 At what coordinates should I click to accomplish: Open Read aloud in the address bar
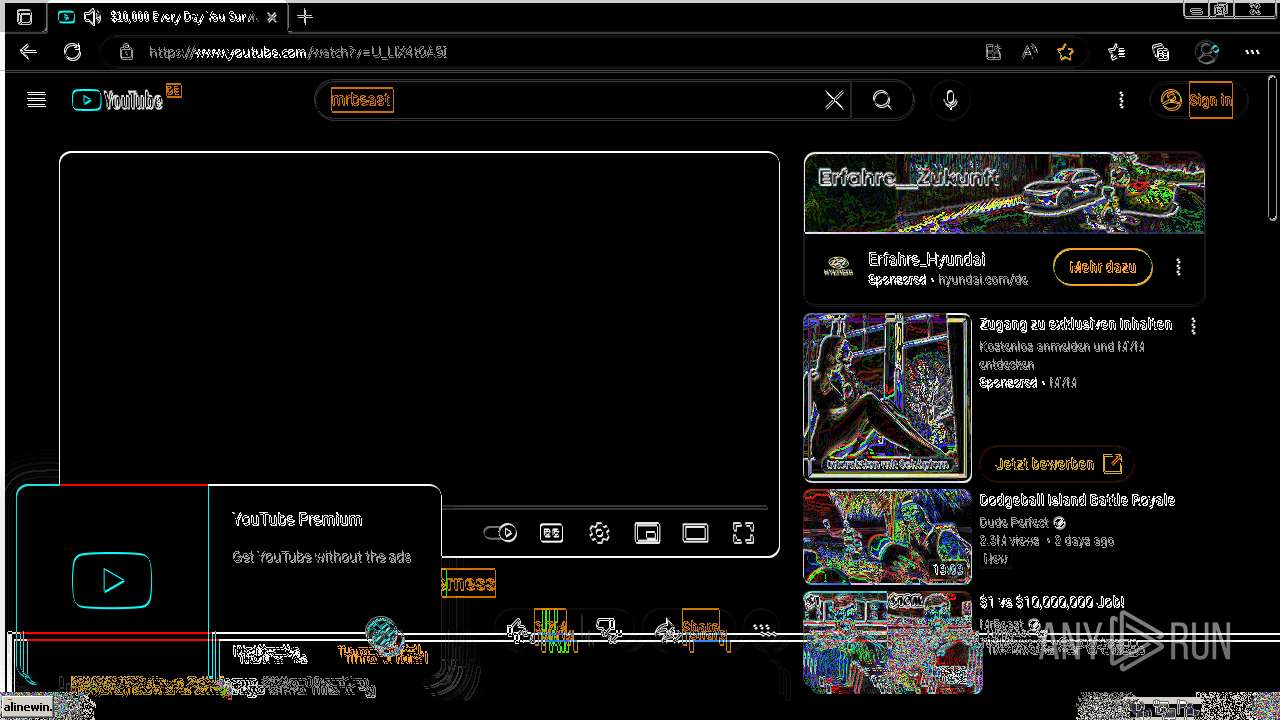[x=1029, y=52]
